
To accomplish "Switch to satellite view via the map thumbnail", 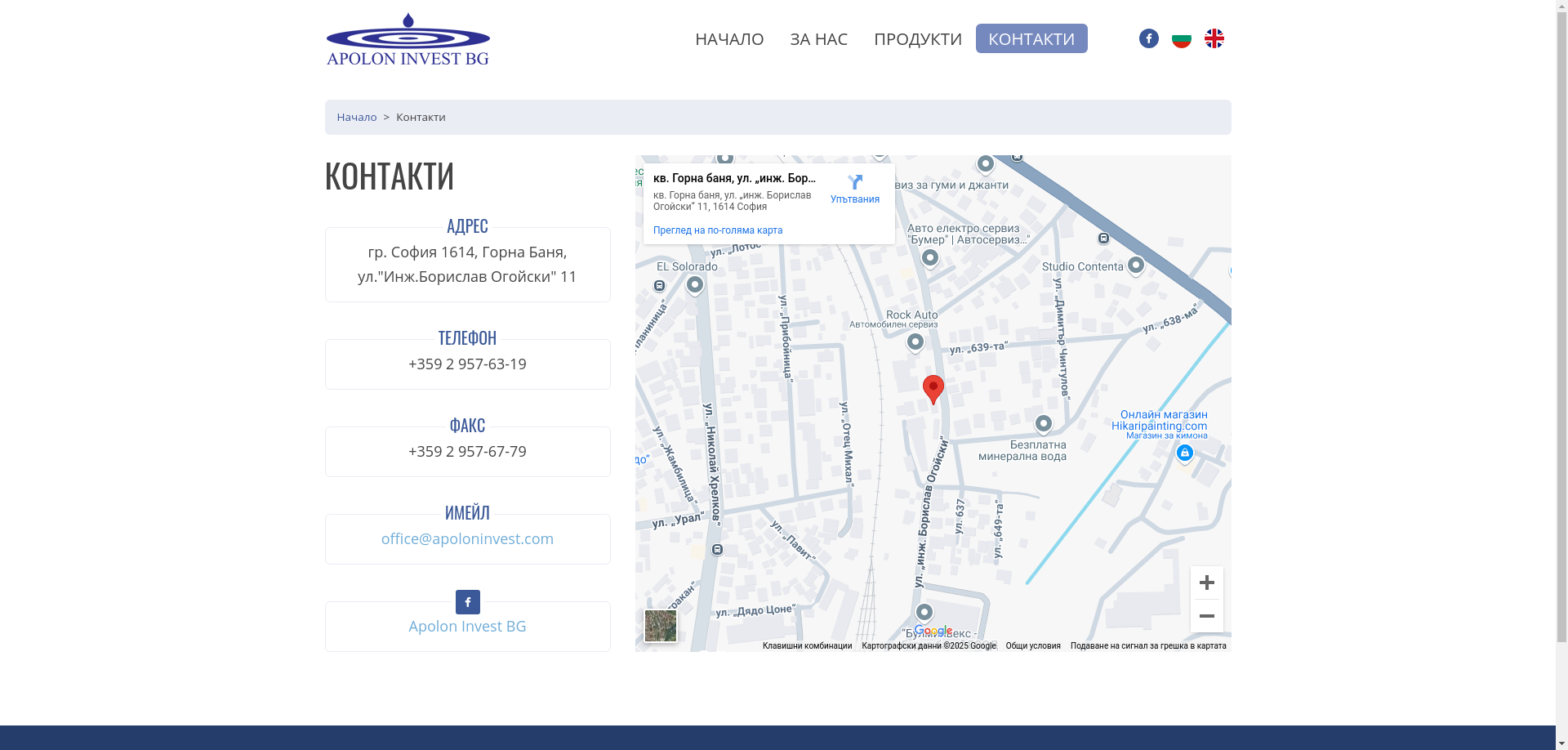I will (x=660, y=626).
